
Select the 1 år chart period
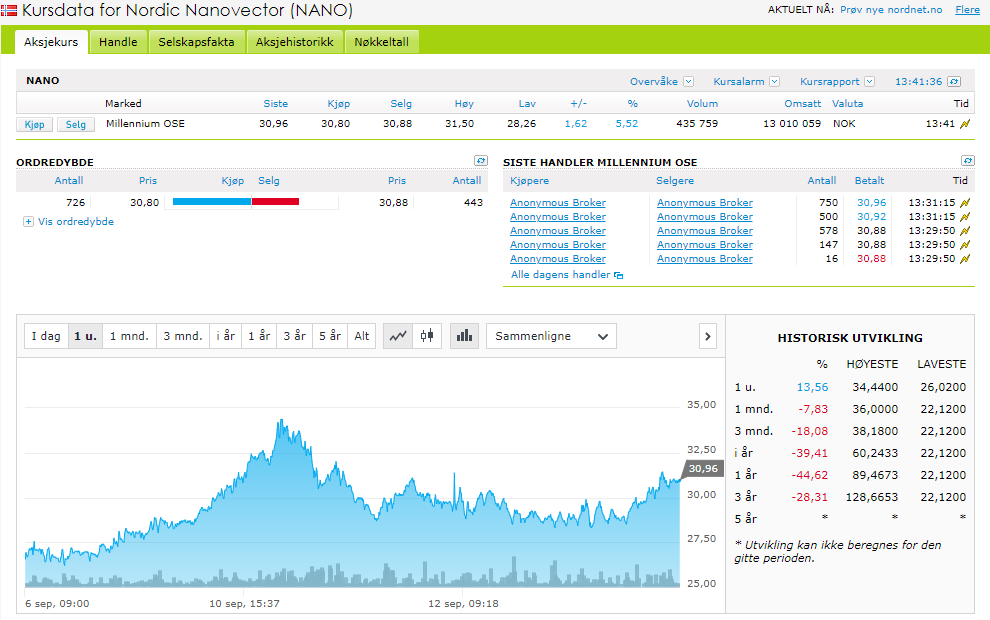click(259, 336)
